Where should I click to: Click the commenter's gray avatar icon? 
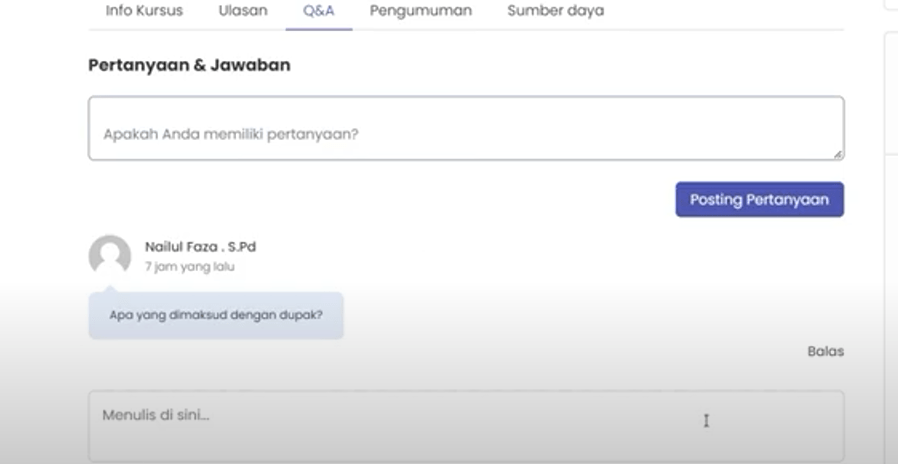110,255
